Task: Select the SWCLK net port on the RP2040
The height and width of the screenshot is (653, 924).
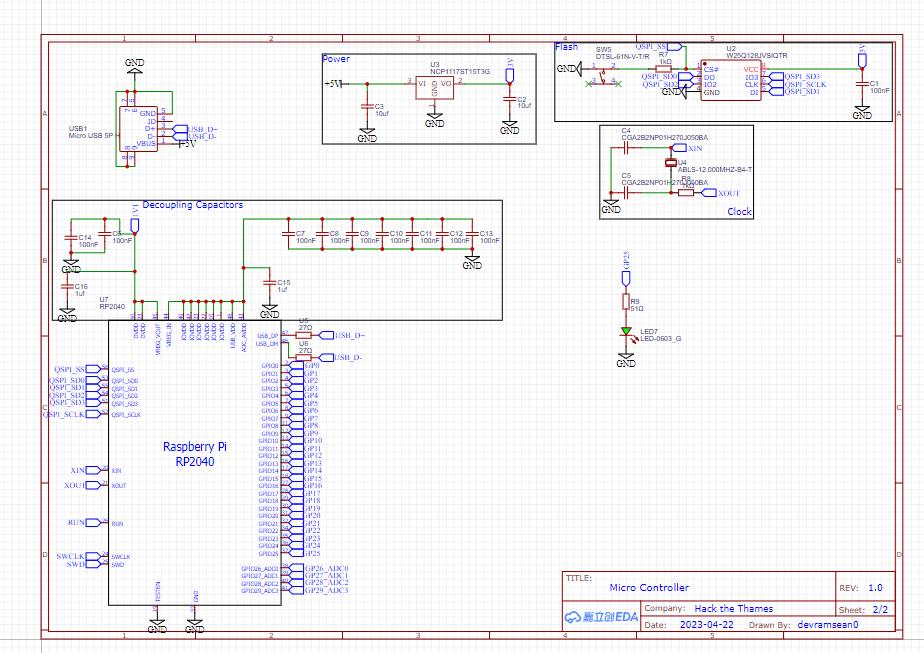Action: (x=79, y=556)
